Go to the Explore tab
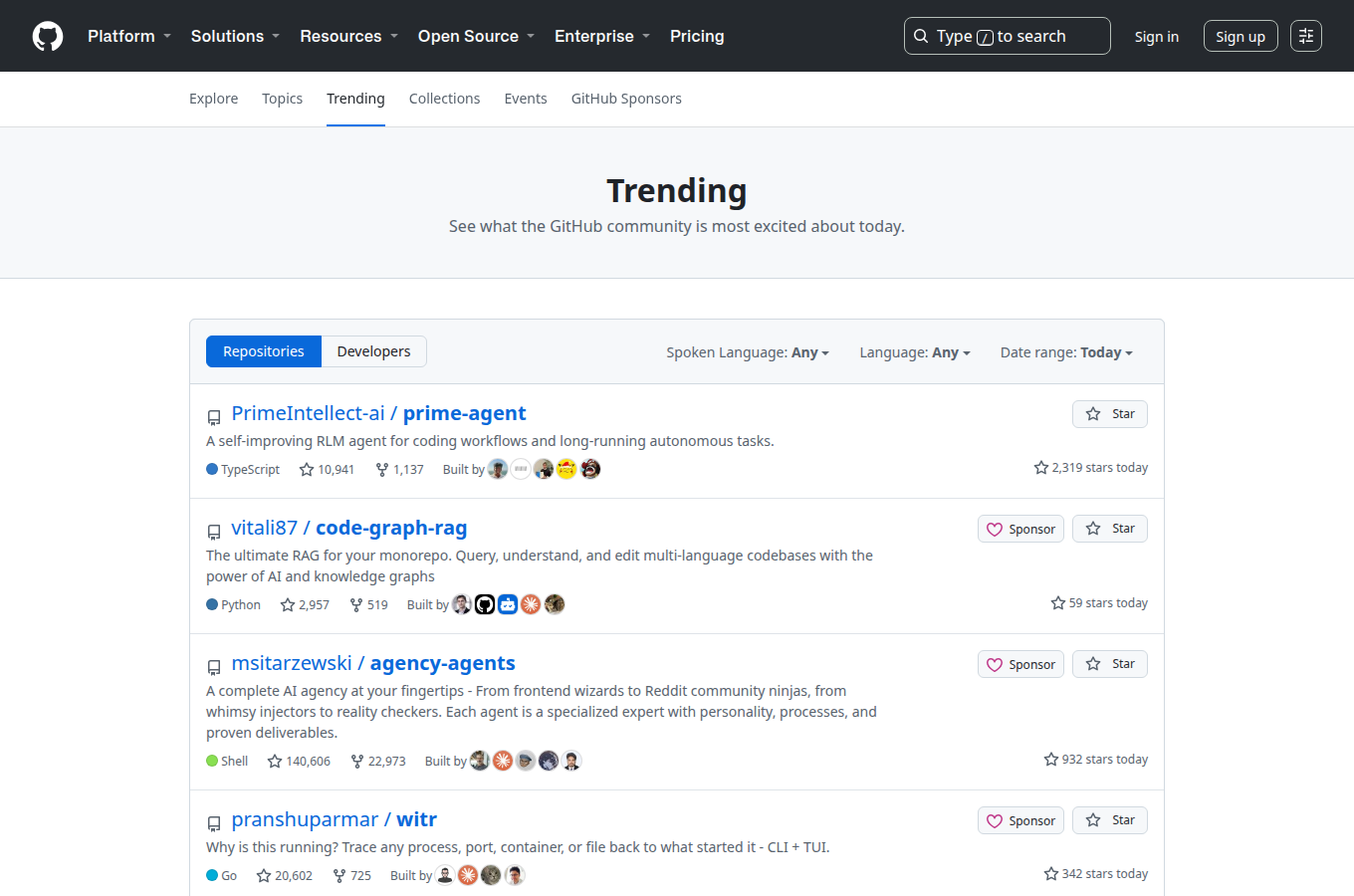 [x=214, y=99]
